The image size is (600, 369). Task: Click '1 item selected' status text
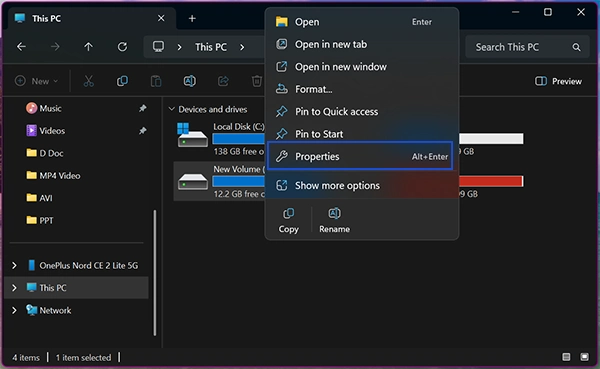[83, 358]
